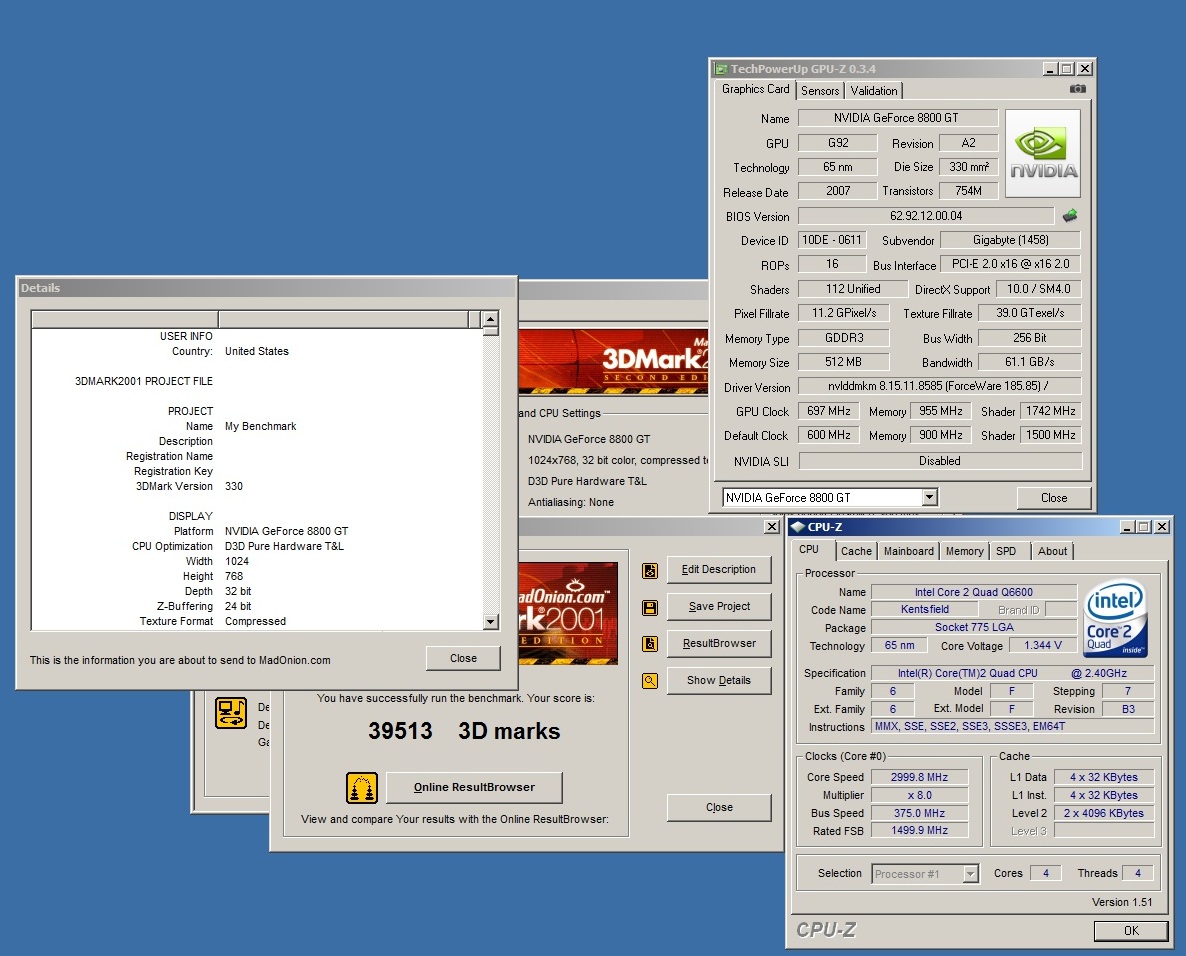The height and width of the screenshot is (956, 1186).
Task: Click the Details list scroll down arrow
Action: tap(490, 622)
